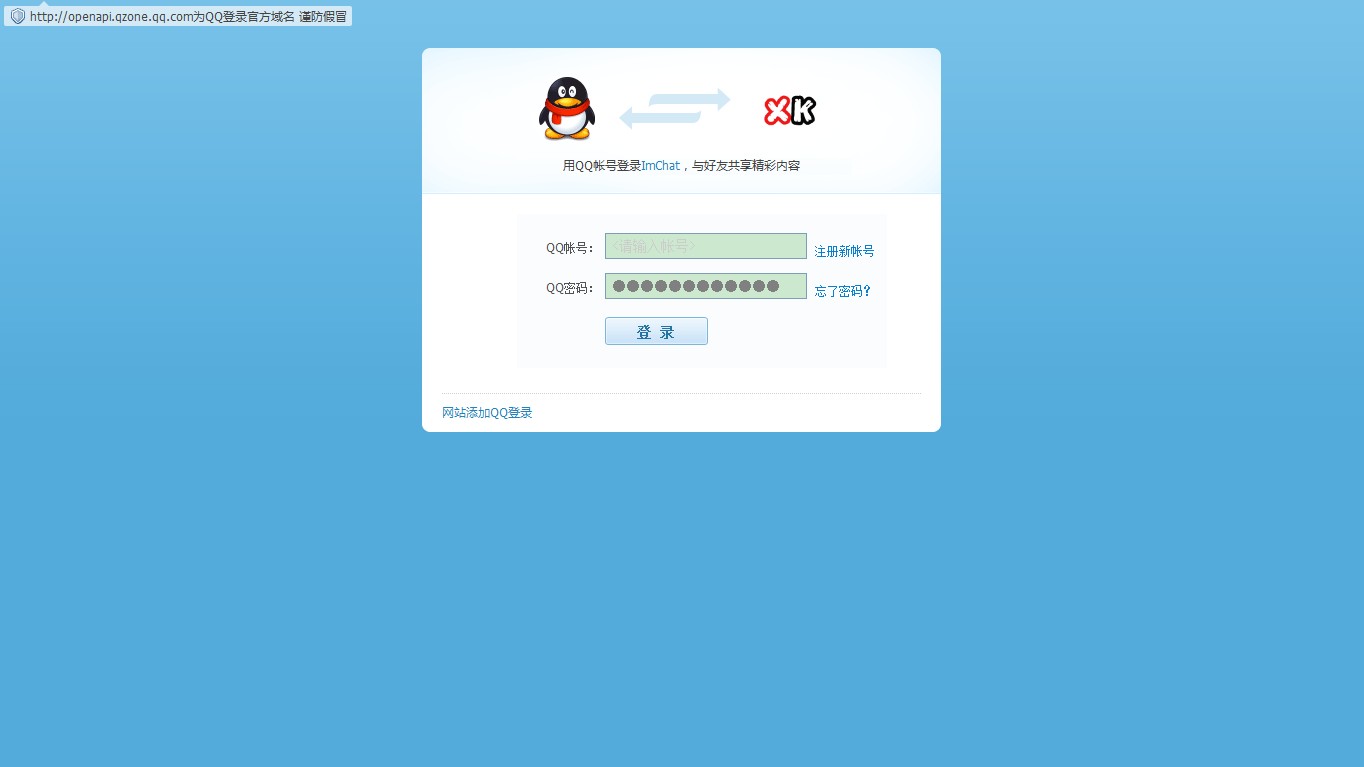Click the QQ penguin mascot logo
1364x767 pixels.
566,109
